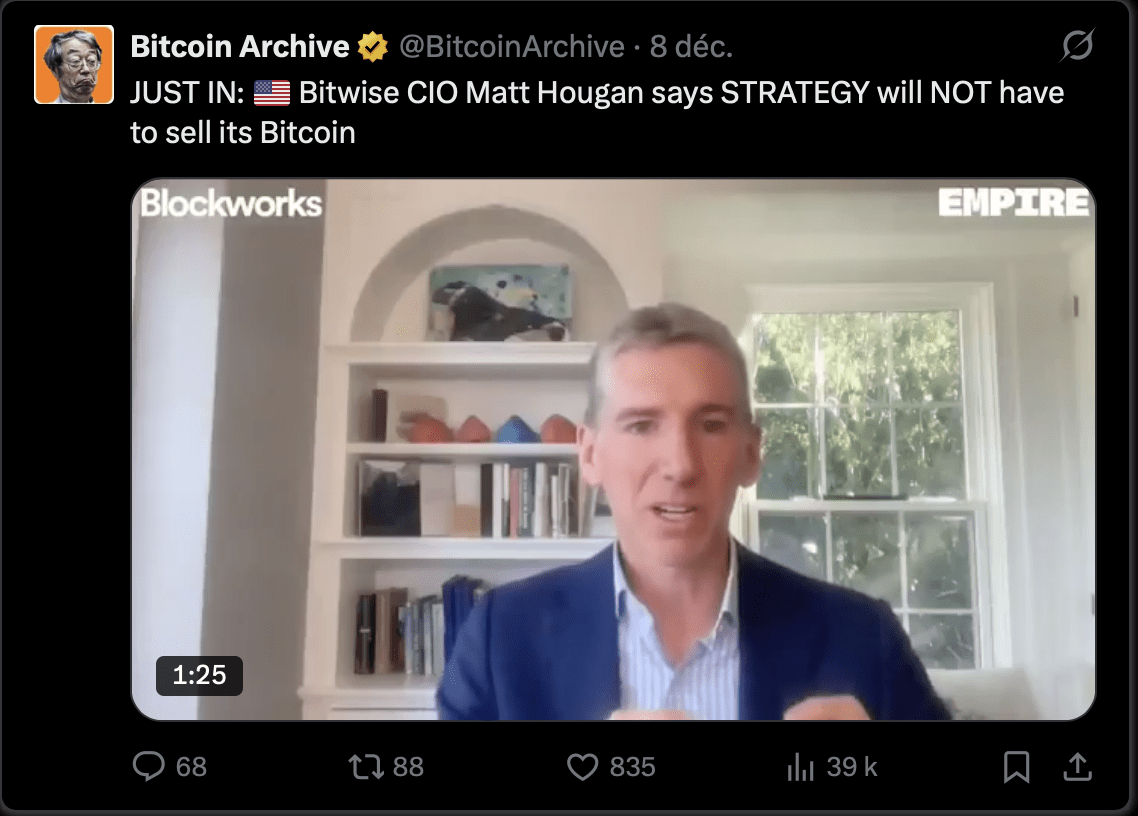1138x816 pixels.
Task: Open the post via 8 déc. timestamp
Action: click(x=691, y=46)
